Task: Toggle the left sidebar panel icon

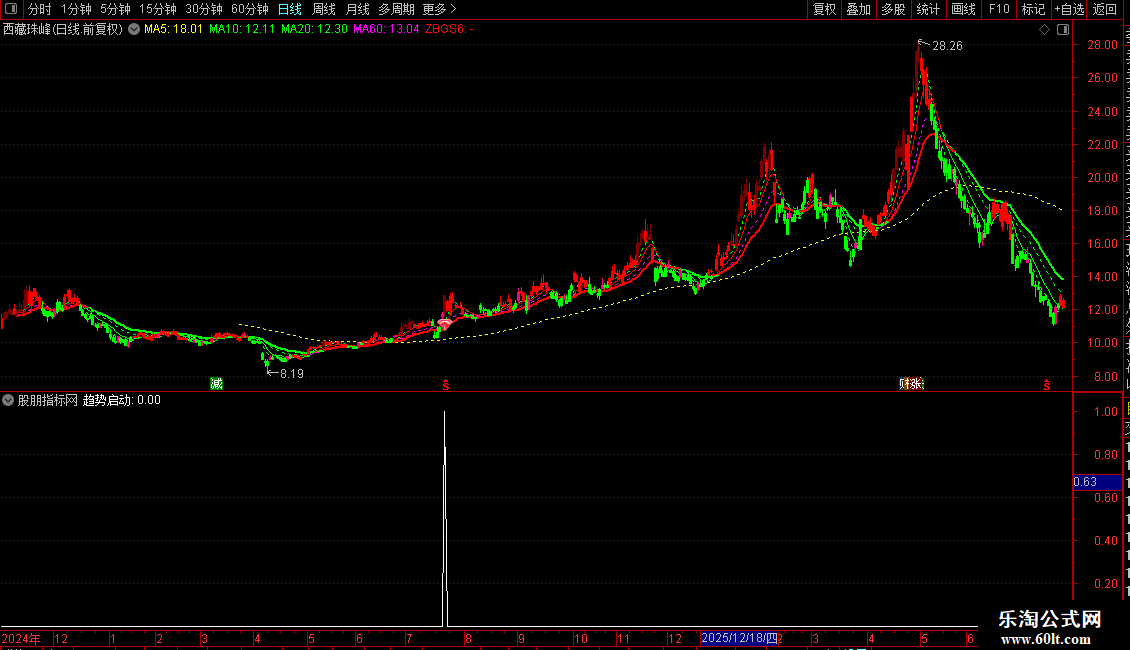Action: coord(11,9)
